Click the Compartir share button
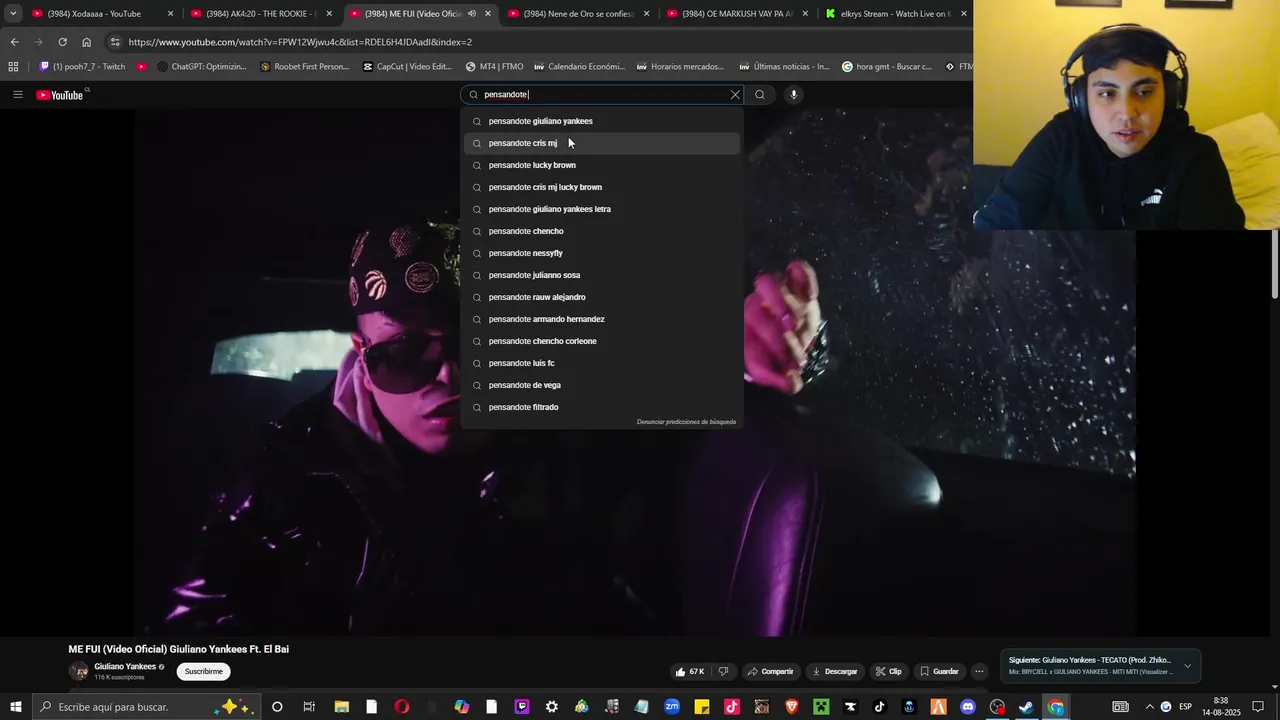 771,672
